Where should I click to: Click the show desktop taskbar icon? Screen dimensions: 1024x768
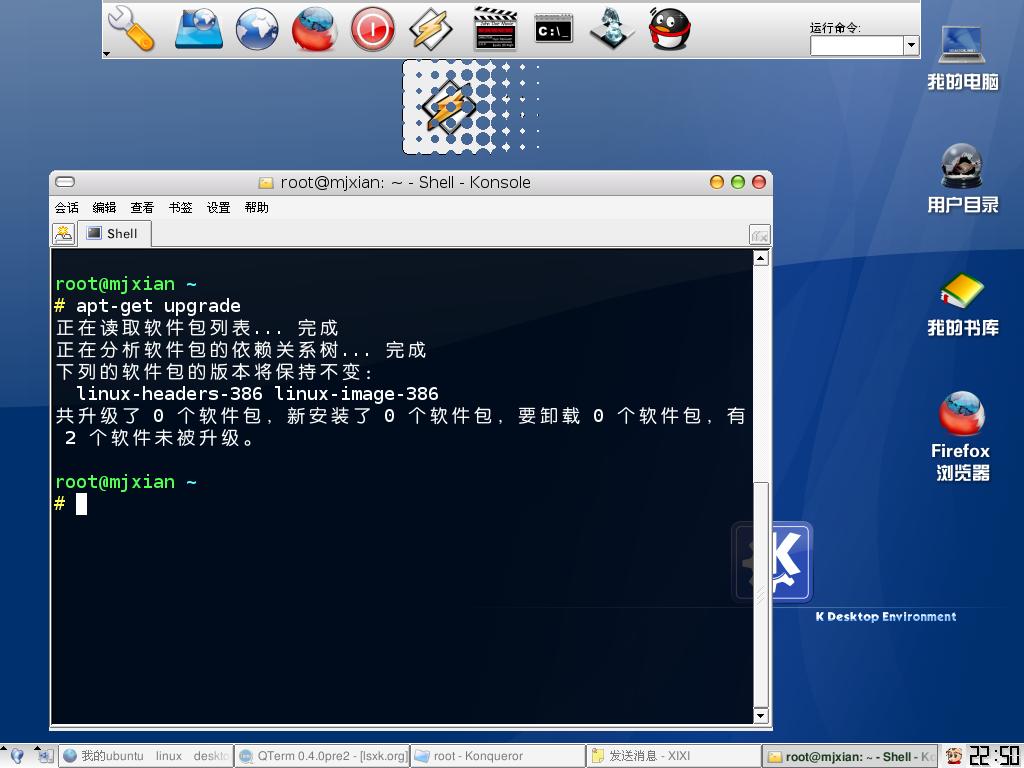45,756
